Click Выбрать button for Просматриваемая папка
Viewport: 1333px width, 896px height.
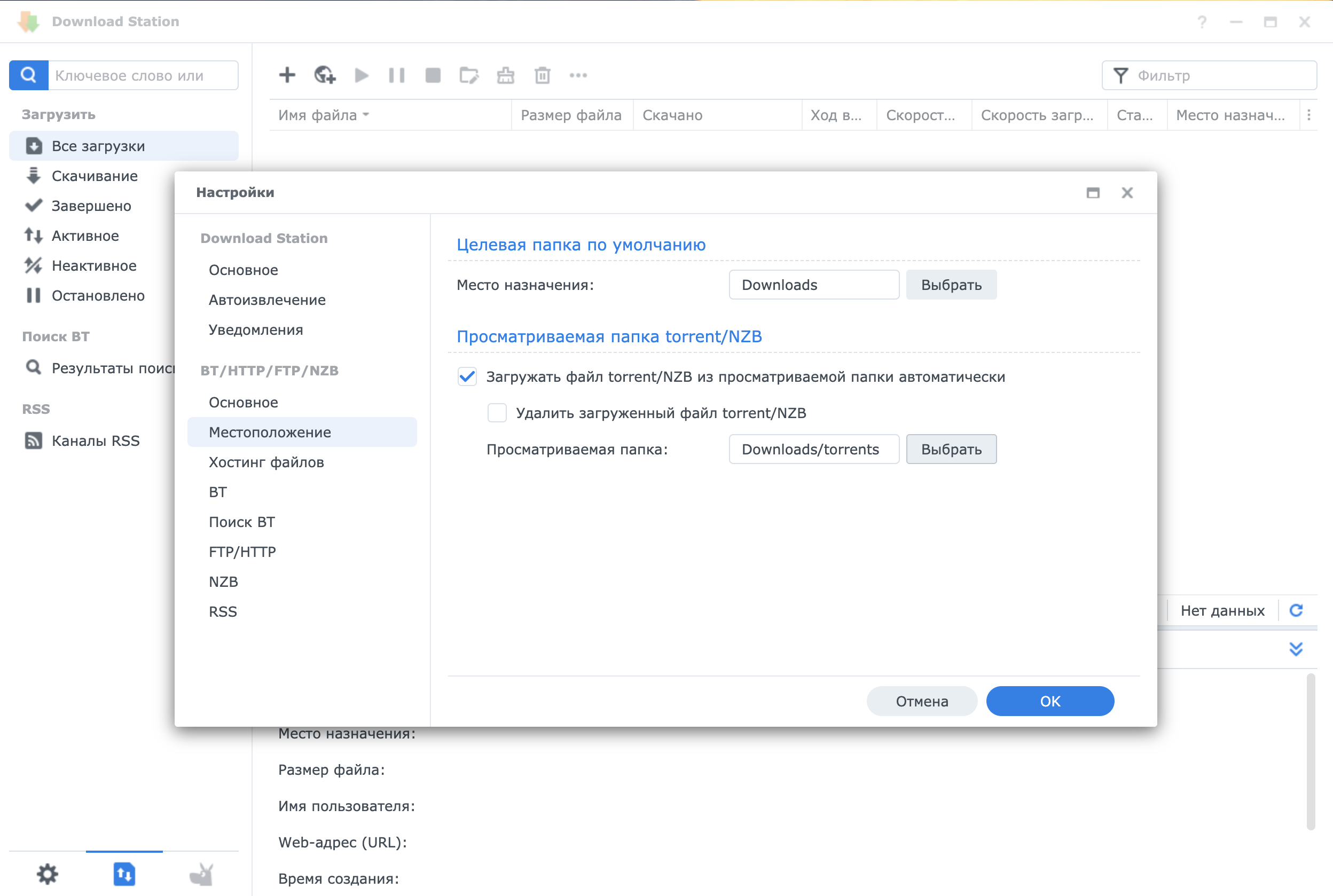[x=951, y=449]
